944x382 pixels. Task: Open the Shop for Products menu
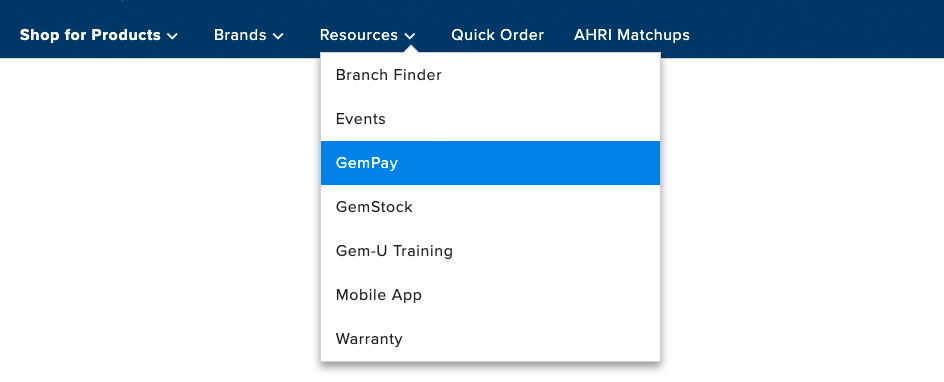point(99,35)
